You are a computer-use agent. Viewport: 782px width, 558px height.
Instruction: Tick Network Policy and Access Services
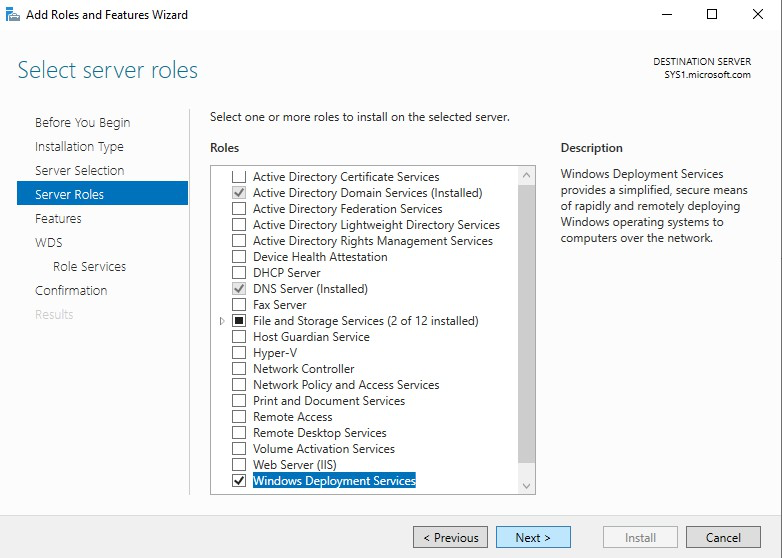click(x=239, y=384)
